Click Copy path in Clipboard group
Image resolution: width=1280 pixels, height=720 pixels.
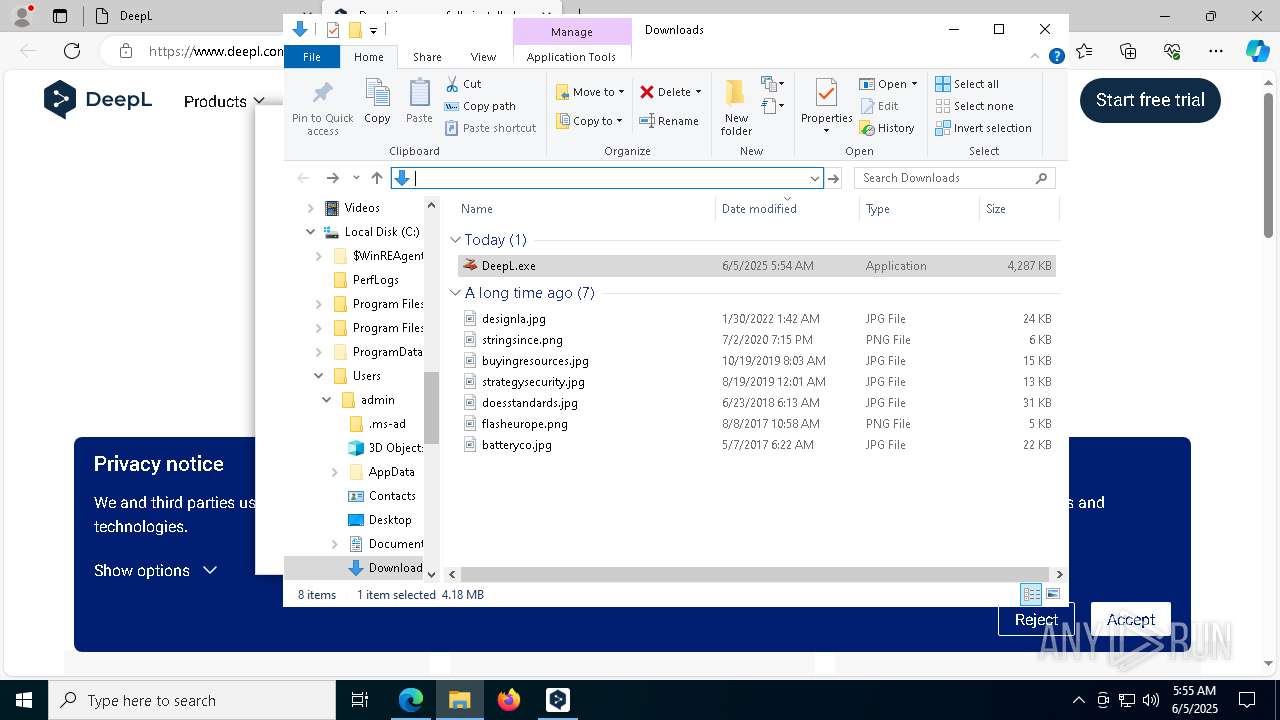pos(480,106)
